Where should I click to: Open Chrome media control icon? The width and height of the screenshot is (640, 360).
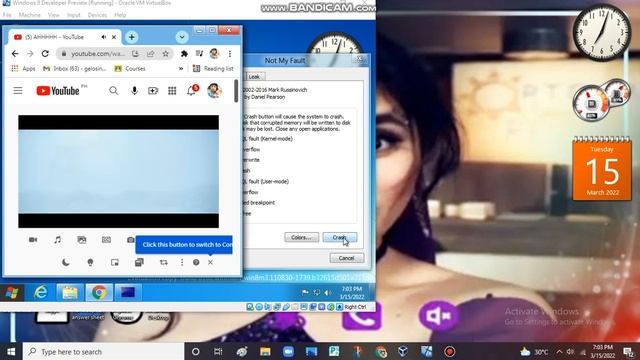point(199,53)
